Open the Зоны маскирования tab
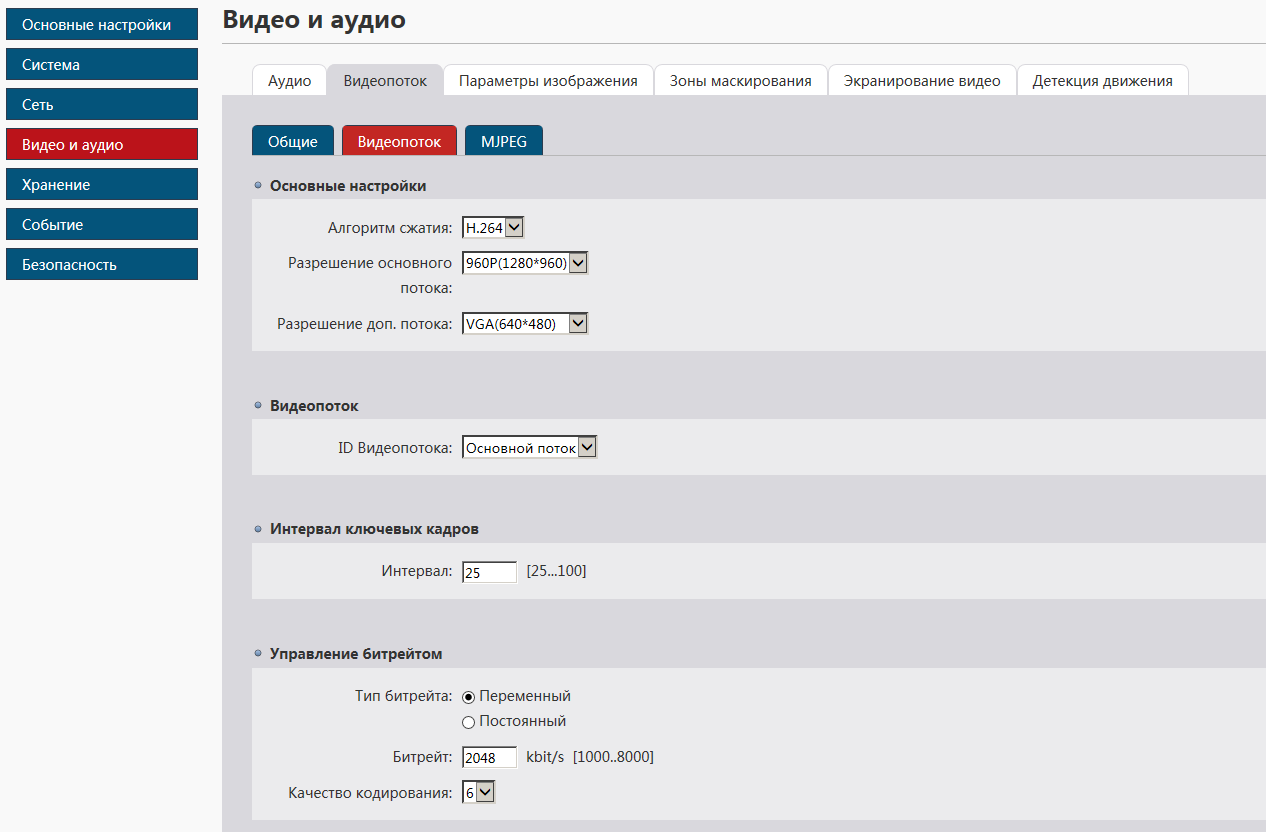Viewport: 1266px width, 832px height. coord(741,81)
